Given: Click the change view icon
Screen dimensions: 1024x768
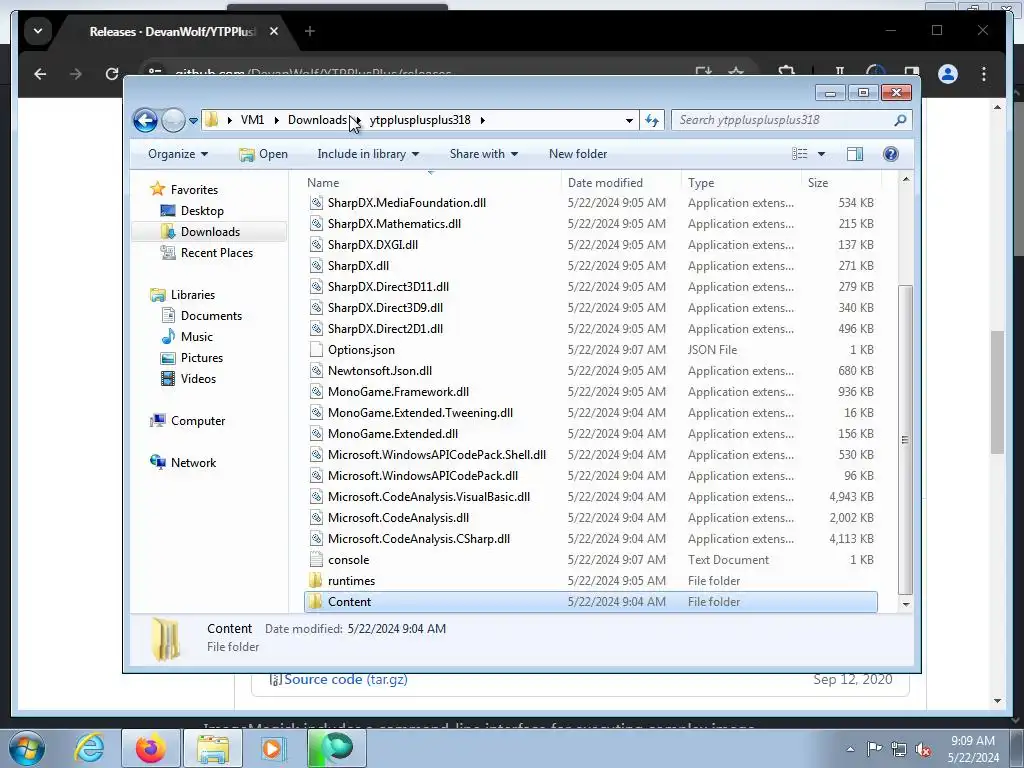Looking at the screenshot, I should point(799,154).
